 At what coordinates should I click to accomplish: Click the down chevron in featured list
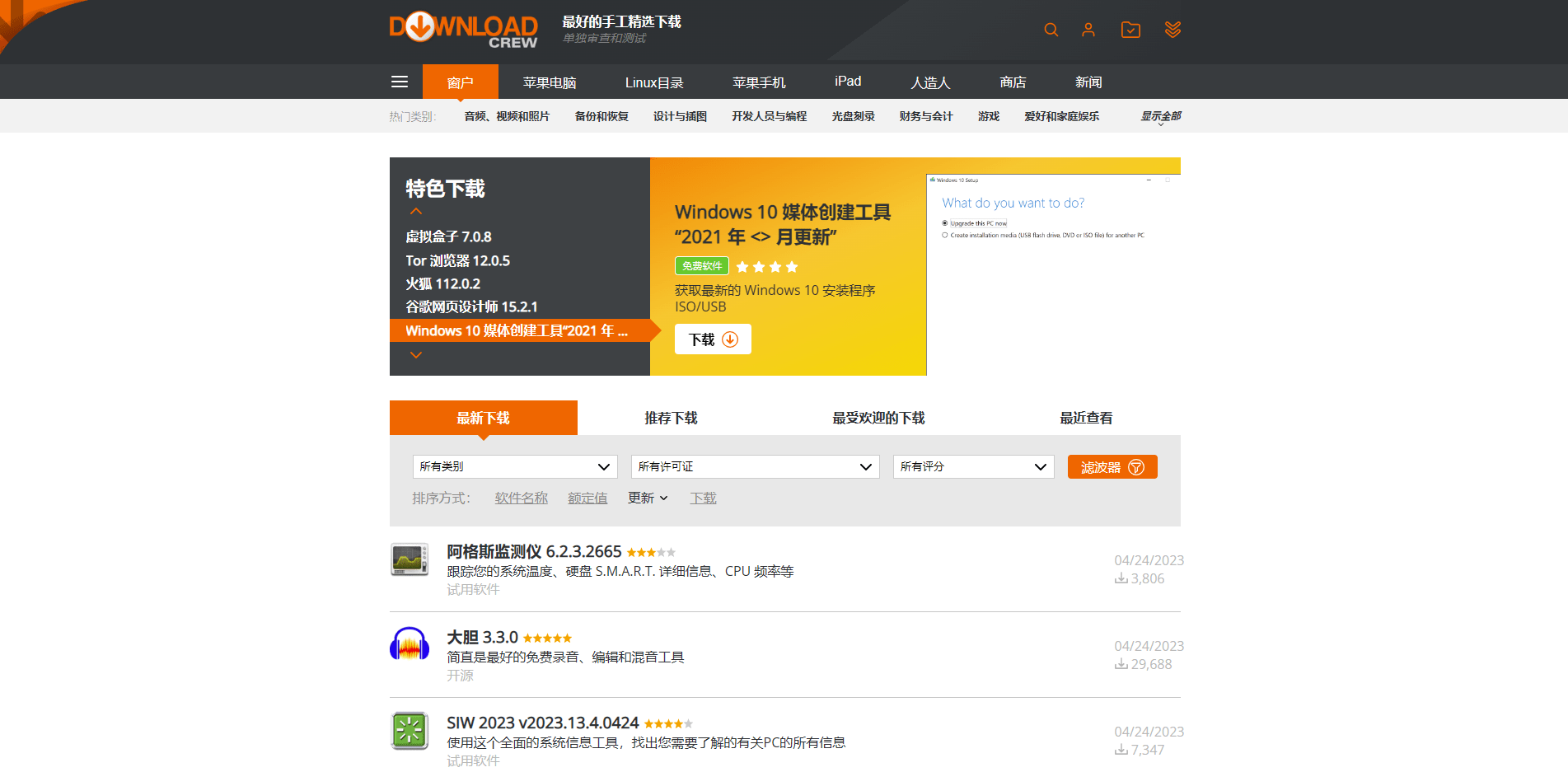[x=416, y=355]
